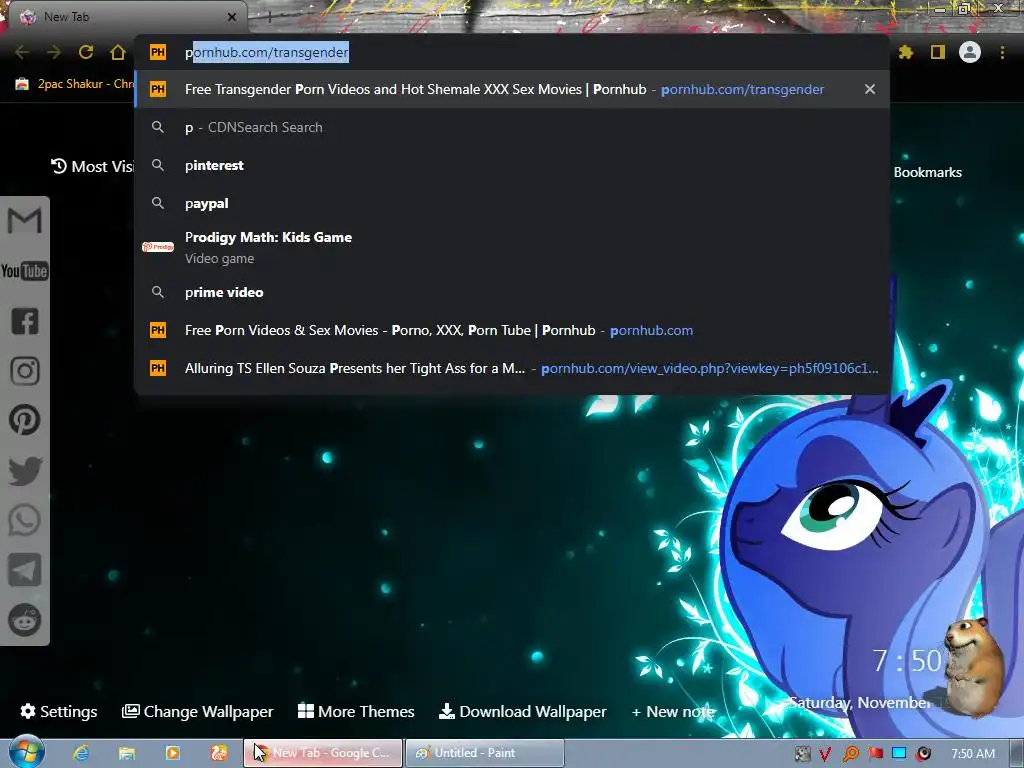Click Change Wallpaper

point(198,711)
